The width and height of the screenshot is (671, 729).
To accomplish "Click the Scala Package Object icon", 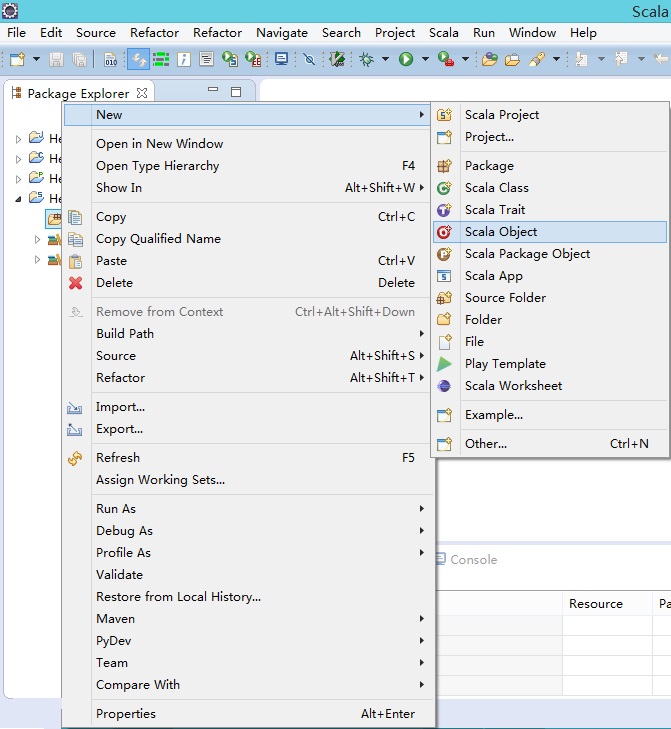I will (444, 254).
